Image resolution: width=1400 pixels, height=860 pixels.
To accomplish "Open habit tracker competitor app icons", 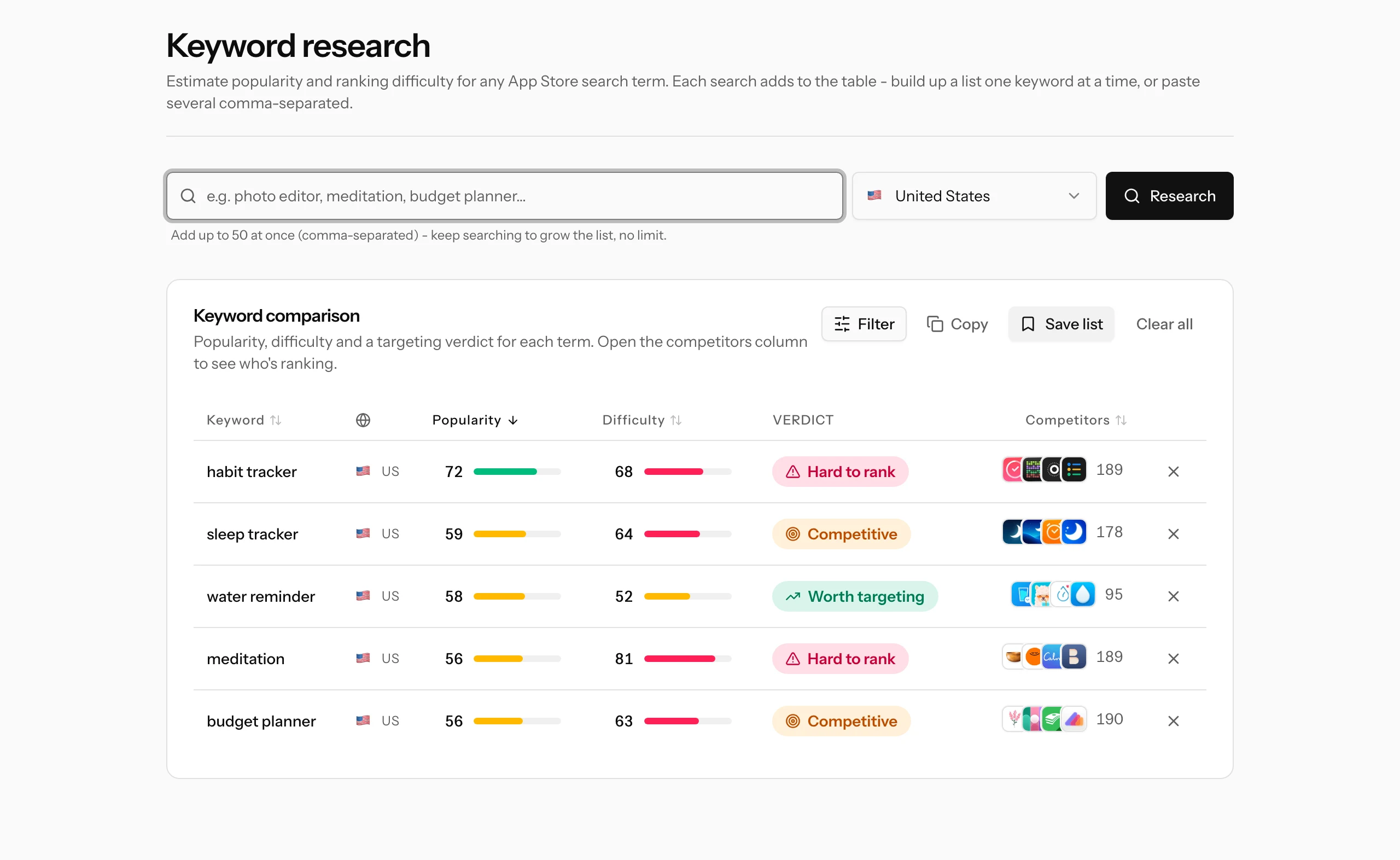I will [1044, 470].
